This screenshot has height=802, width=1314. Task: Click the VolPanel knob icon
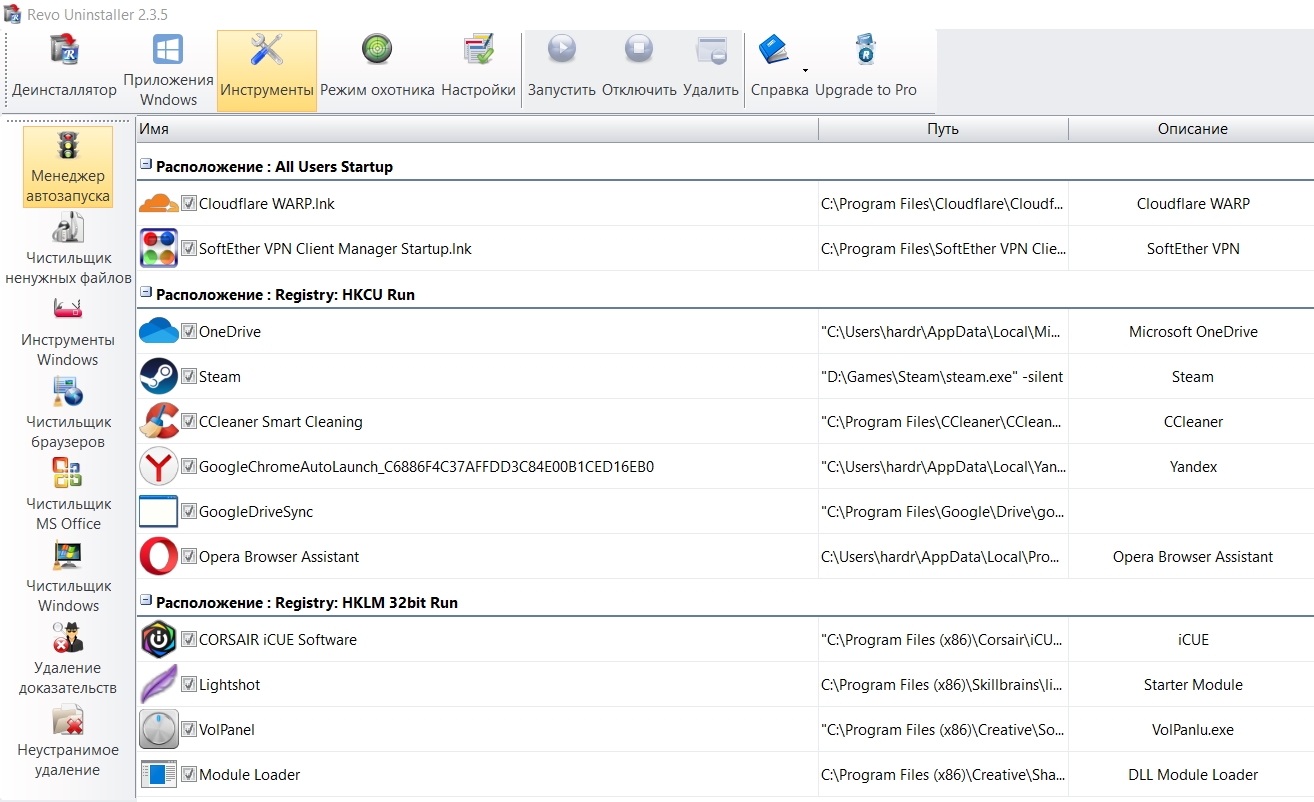pyautogui.click(x=159, y=729)
